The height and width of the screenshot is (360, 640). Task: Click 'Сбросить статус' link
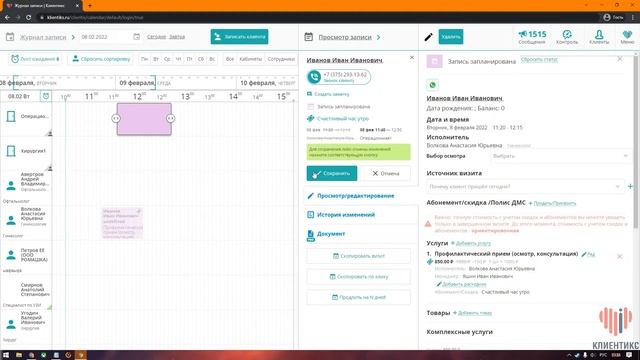coord(539,60)
